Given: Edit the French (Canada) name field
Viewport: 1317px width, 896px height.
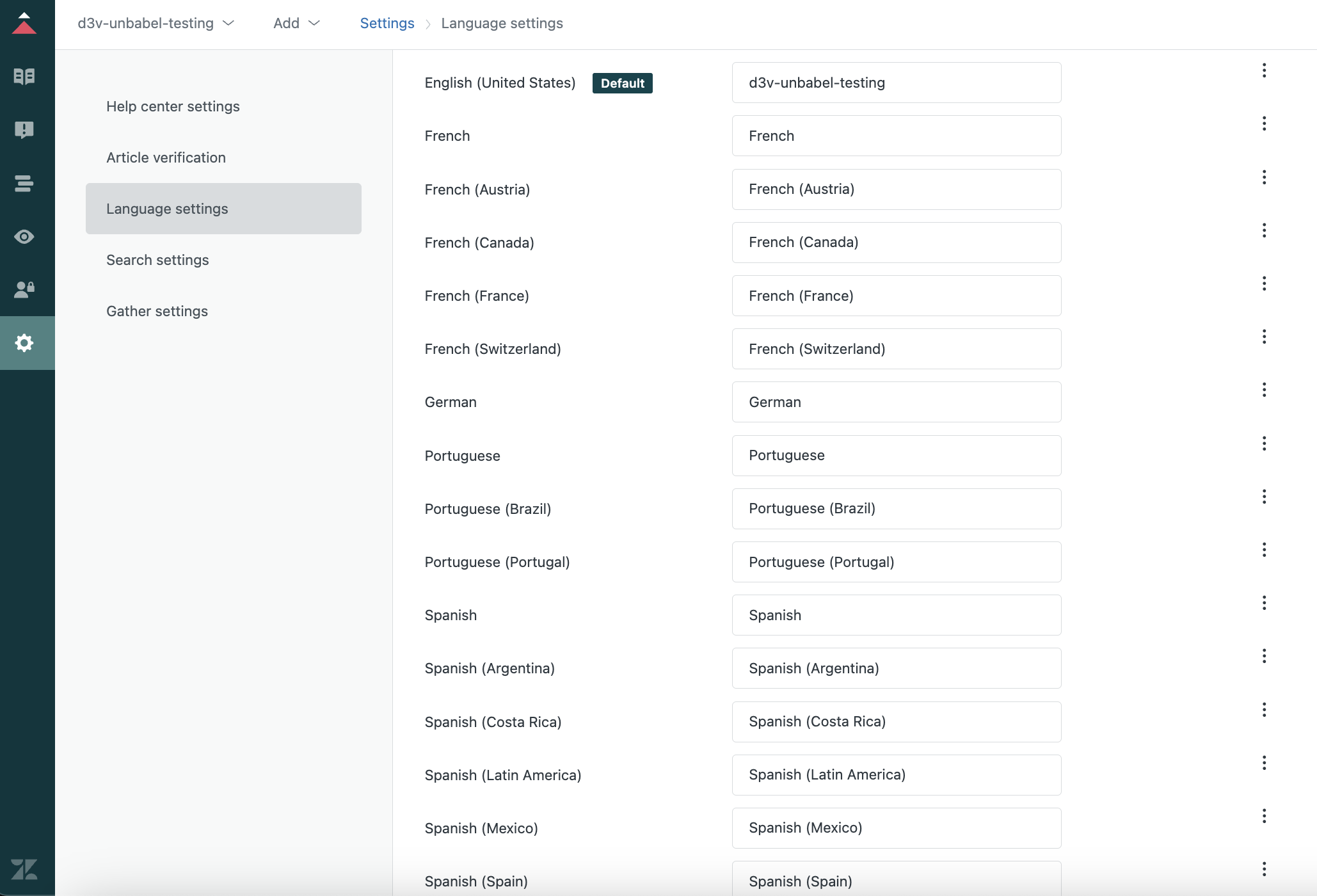Looking at the screenshot, I should (897, 243).
